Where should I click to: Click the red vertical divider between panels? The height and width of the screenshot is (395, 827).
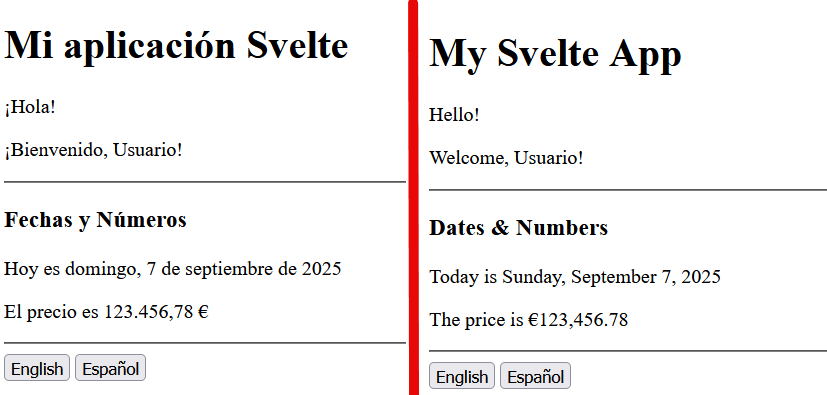click(414, 197)
